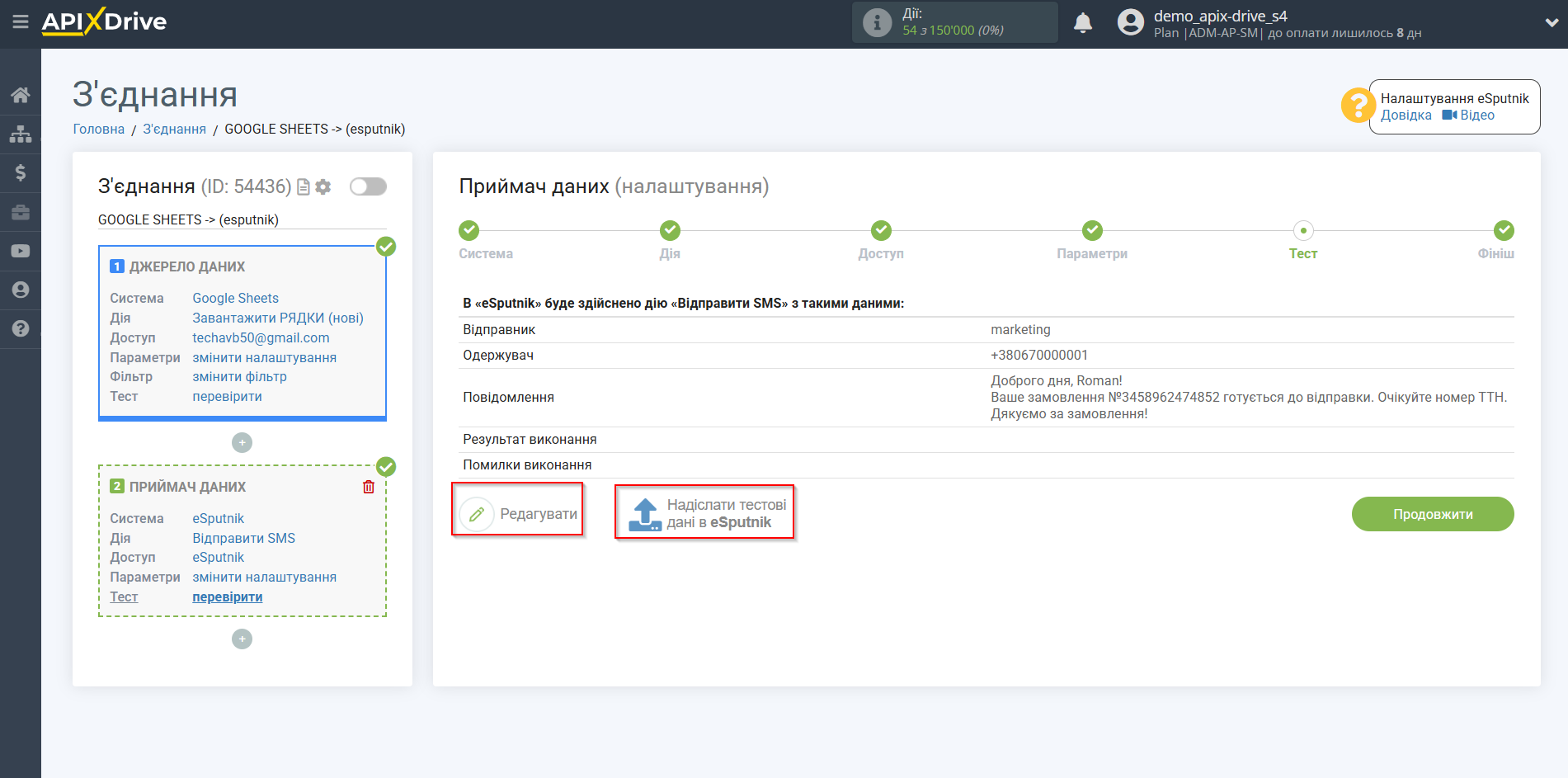The width and height of the screenshot is (1568, 778).
Task: Click source змінити налаштування link
Action: pyautogui.click(x=264, y=357)
